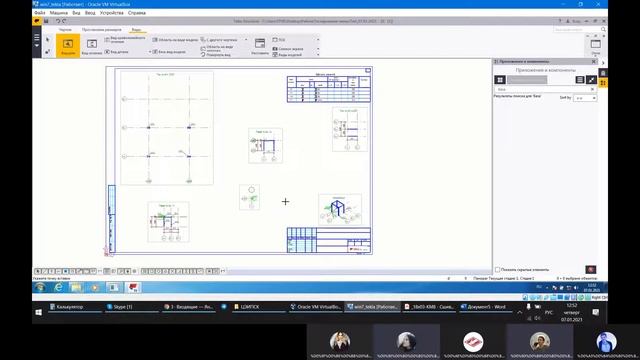Switch to Калькулятор in host taskbar
The width and height of the screenshot is (640, 360).
(75, 307)
